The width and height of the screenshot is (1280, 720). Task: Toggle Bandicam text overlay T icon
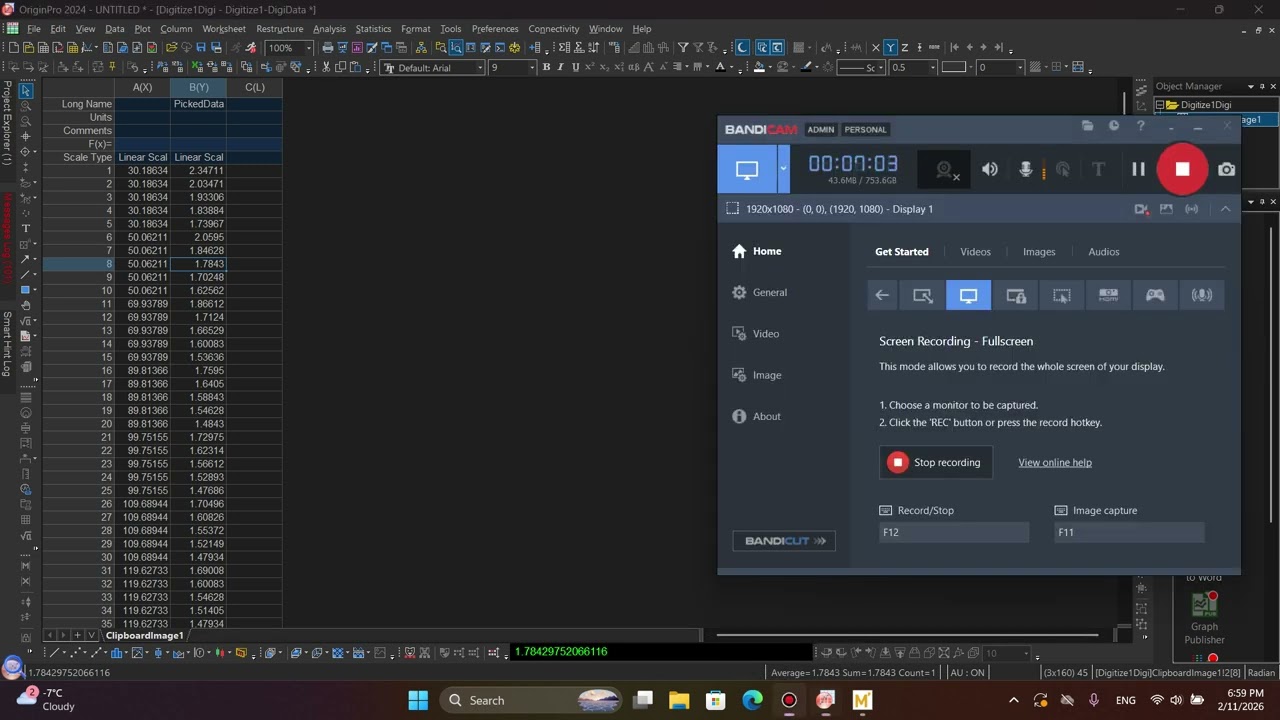click(x=1098, y=170)
